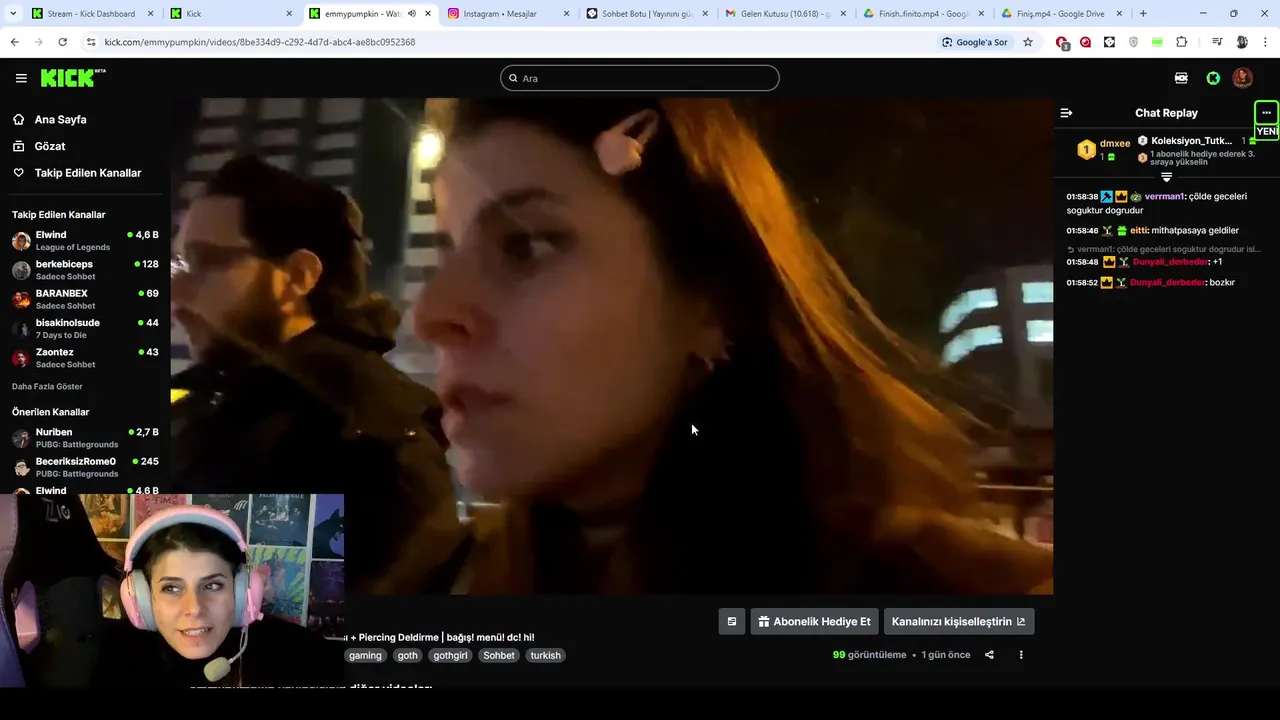Open the Kick hamburger sidebar menu
The height and width of the screenshot is (720, 1280).
click(x=21, y=78)
